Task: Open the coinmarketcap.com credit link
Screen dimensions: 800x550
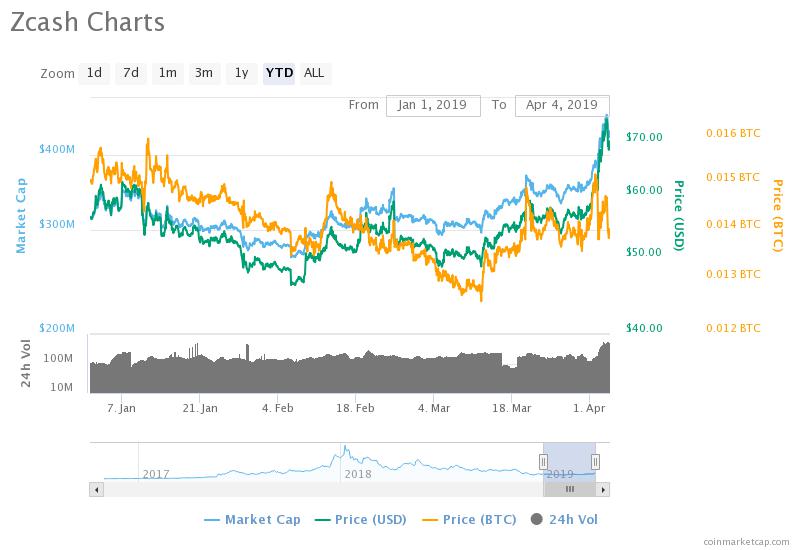Action: pos(746,542)
